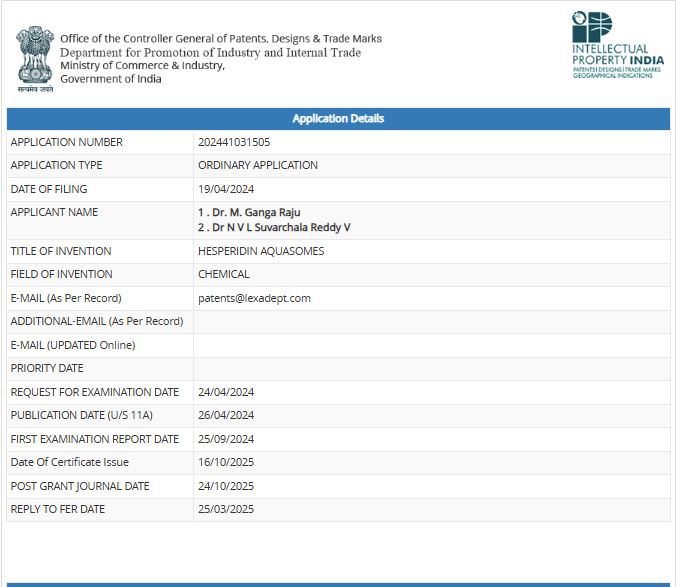This screenshot has width=680, height=587.
Task: Click the email patents@lexadept.com
Action: pyautogui.click(x=254, y=298)
